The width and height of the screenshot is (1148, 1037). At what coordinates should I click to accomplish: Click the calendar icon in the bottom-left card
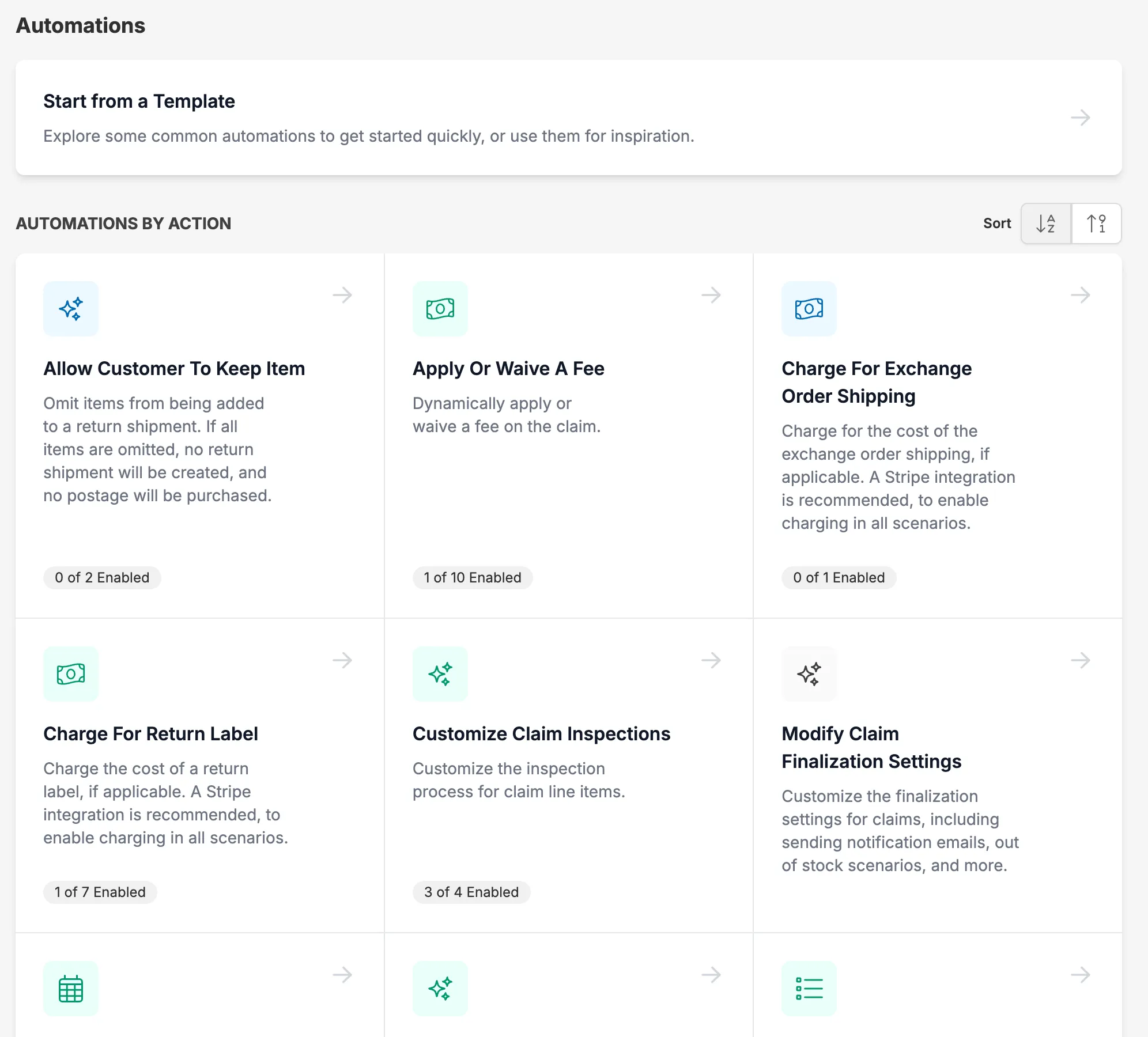pos(71,987)
